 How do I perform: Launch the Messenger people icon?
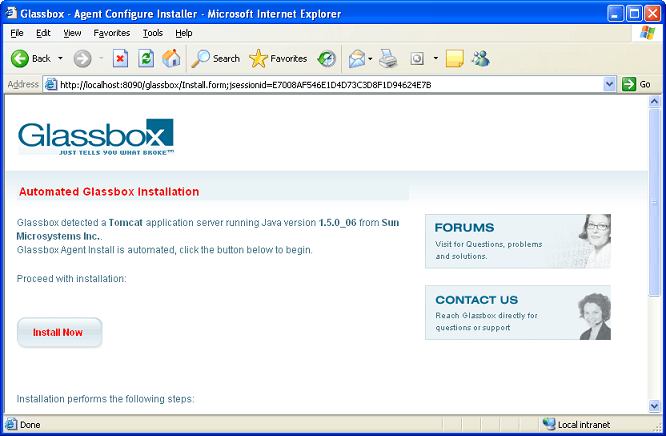(480, 59)
